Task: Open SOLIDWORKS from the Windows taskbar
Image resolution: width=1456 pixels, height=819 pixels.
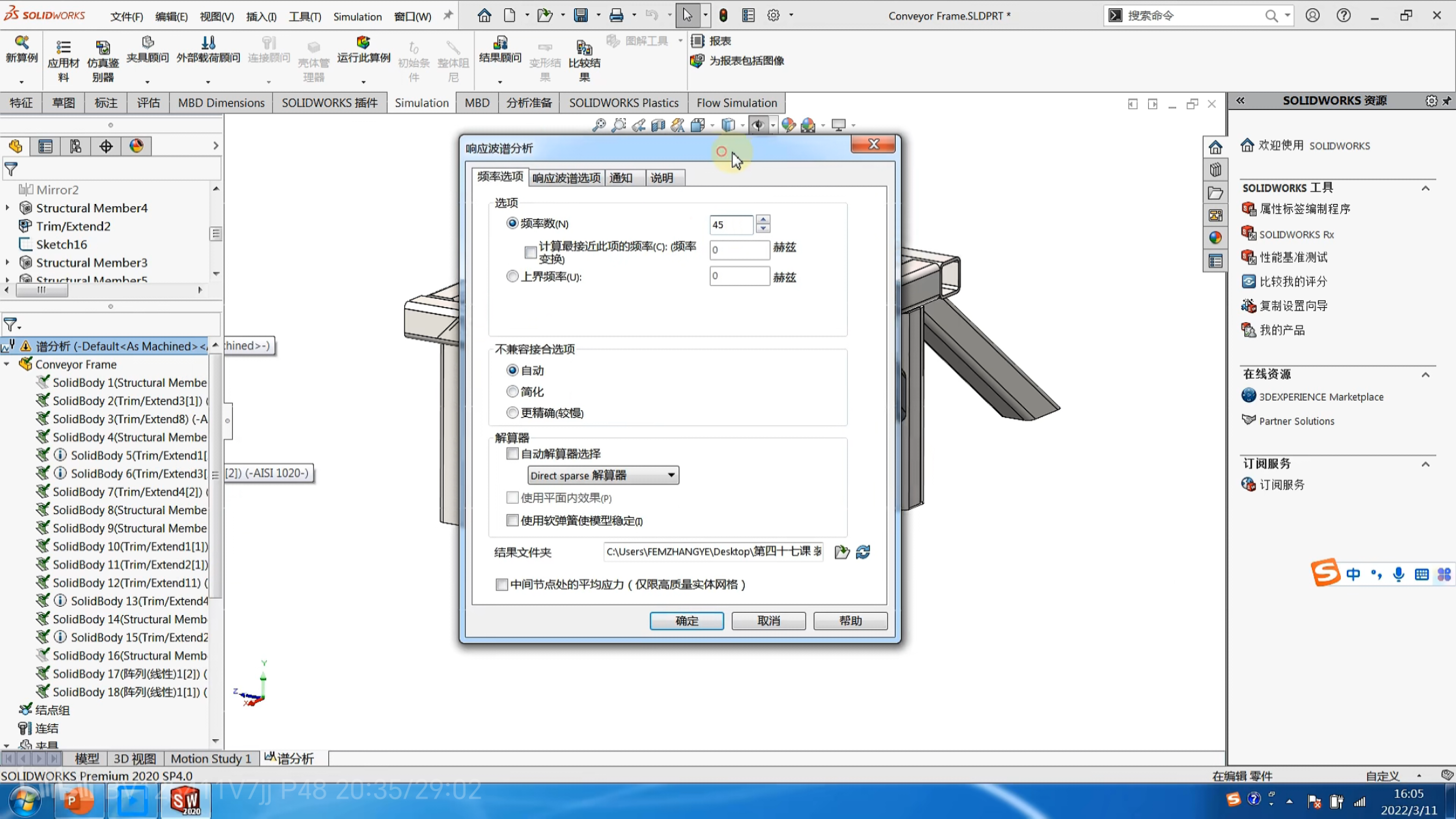Action: 185,801
